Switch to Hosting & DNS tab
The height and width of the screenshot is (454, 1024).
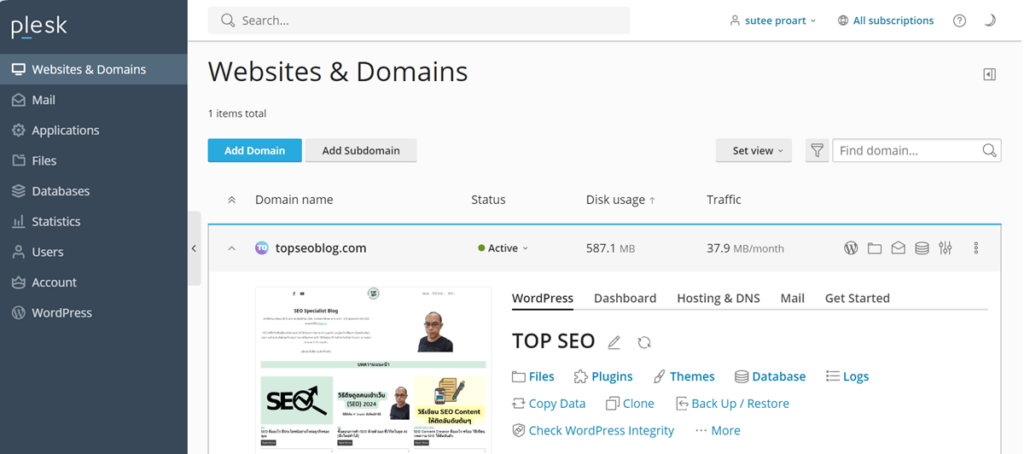click(x=718, y=299)
